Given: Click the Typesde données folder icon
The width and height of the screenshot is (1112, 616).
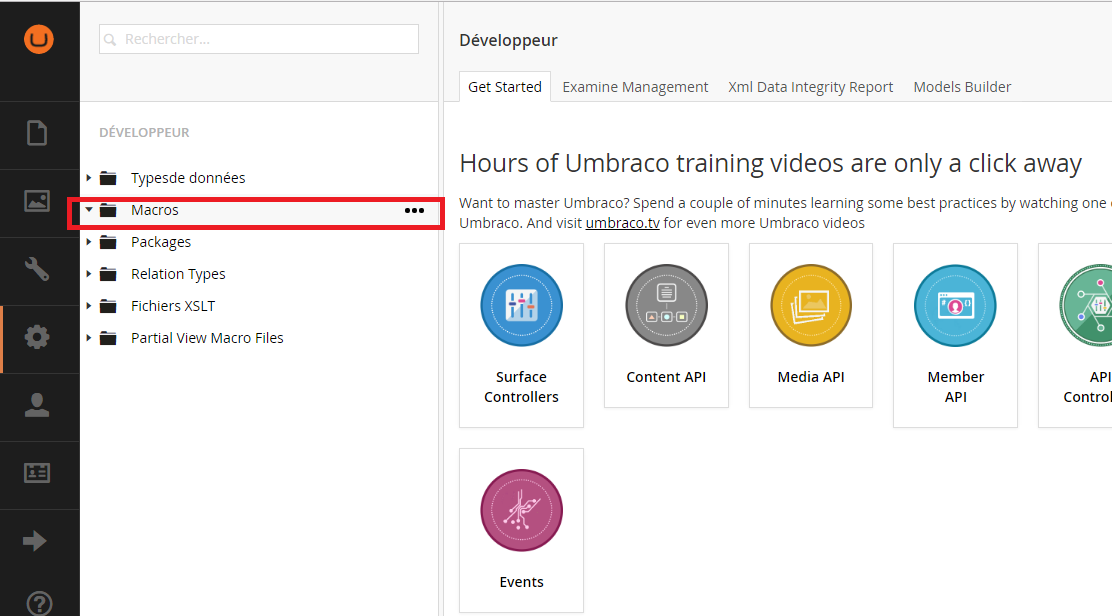Looking at the screenshot, I should [x=108, y=178].
